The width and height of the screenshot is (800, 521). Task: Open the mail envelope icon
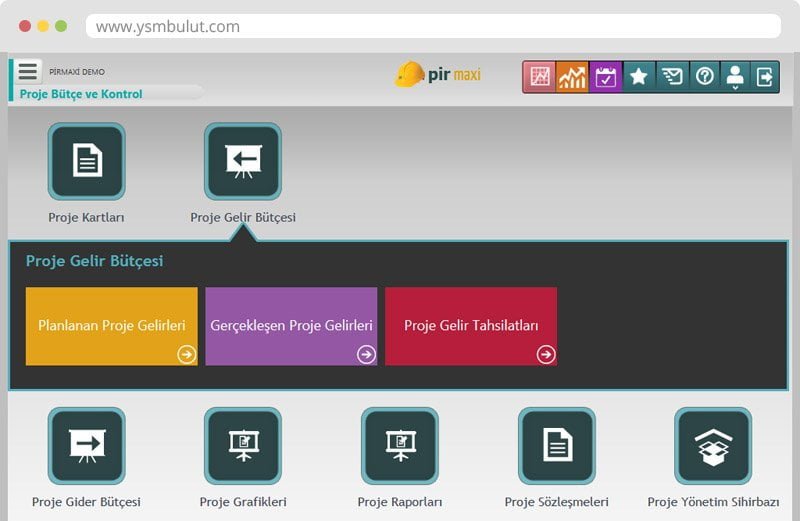click(672, 77)
